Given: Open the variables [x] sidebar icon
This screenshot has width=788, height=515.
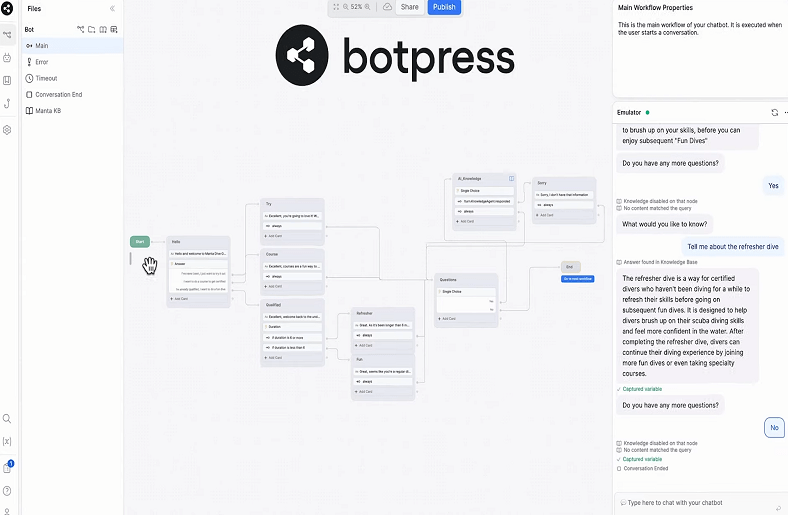Looking at the screenshot, I should click(x=7, y=441).
